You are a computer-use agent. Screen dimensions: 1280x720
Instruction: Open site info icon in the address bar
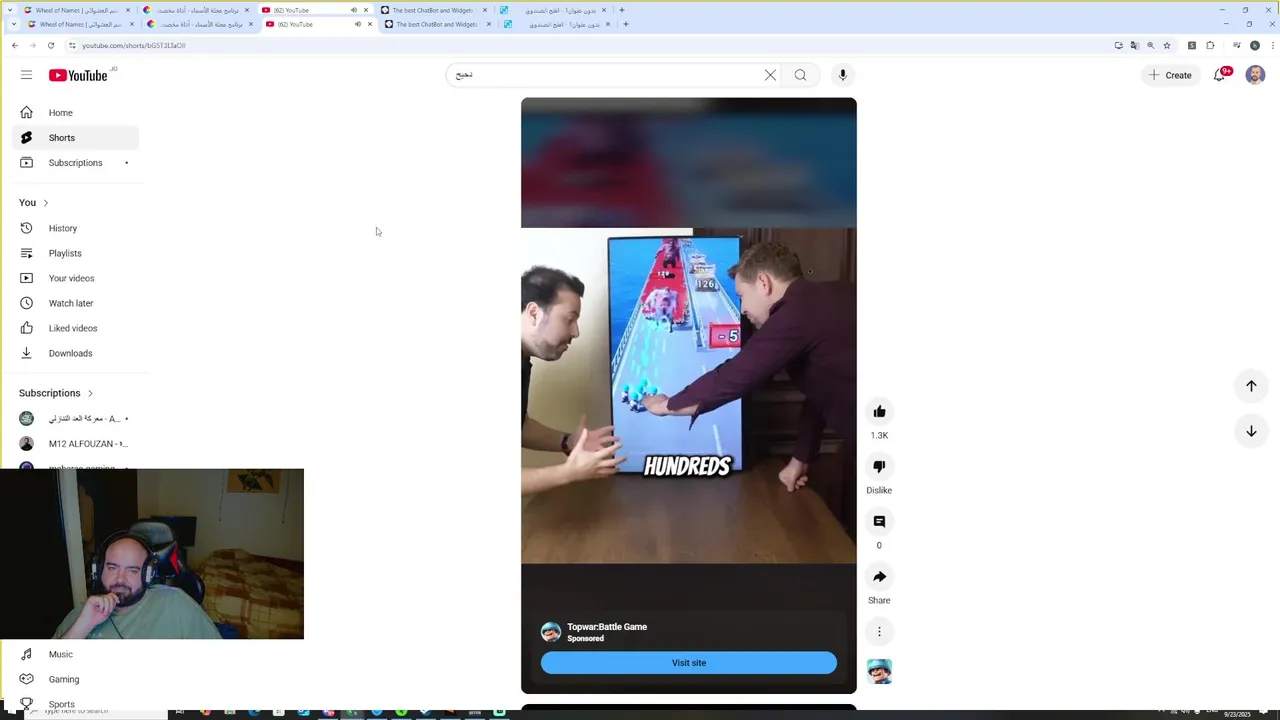pyautogui.click(x=72, y=45)
